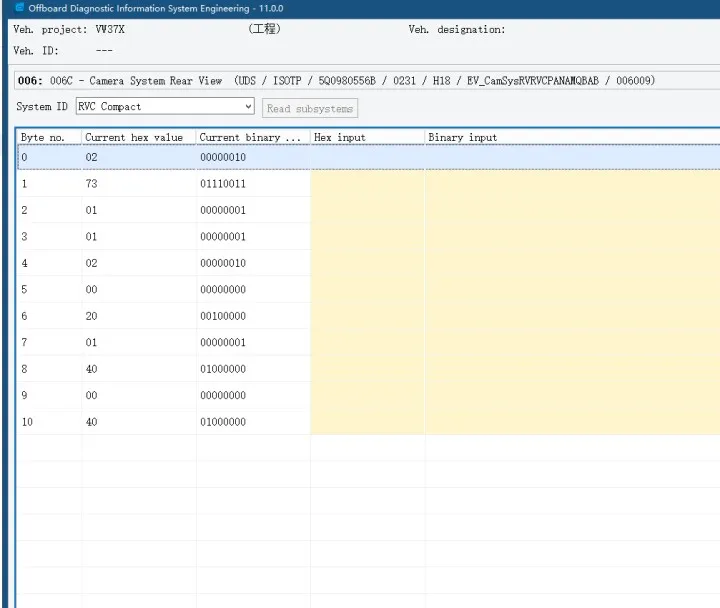Image resolution: width=720 pixels, height=608 pixels.
Task: Click the Current hex value column header
Action: pyautogui.click(x=139, y=137)
